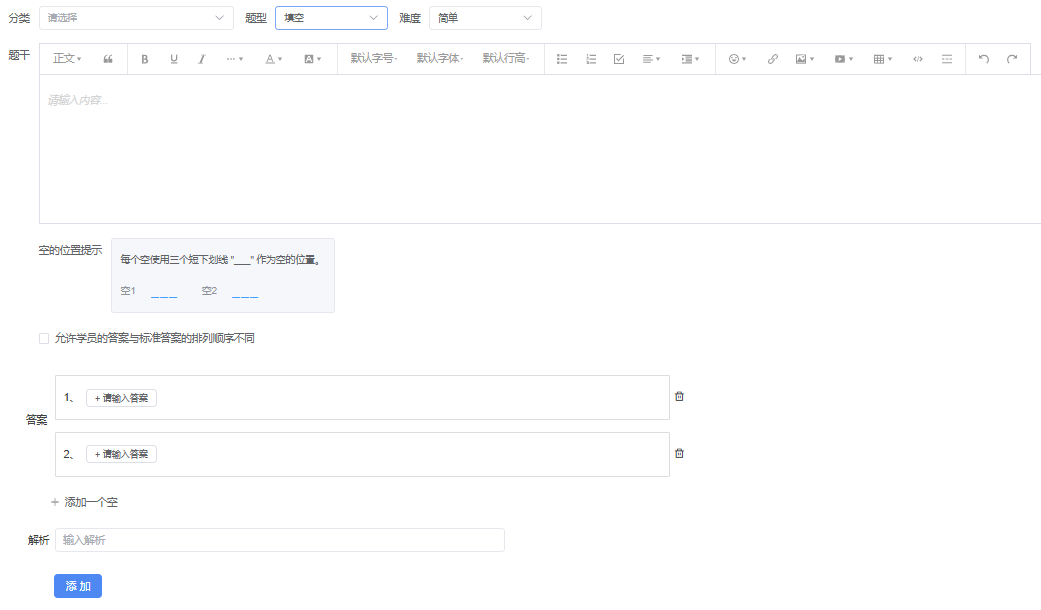Click the undo arrow in the toolbar
Image resolution: width=1041 pixels, height=610 pixels.
[983, 59]
